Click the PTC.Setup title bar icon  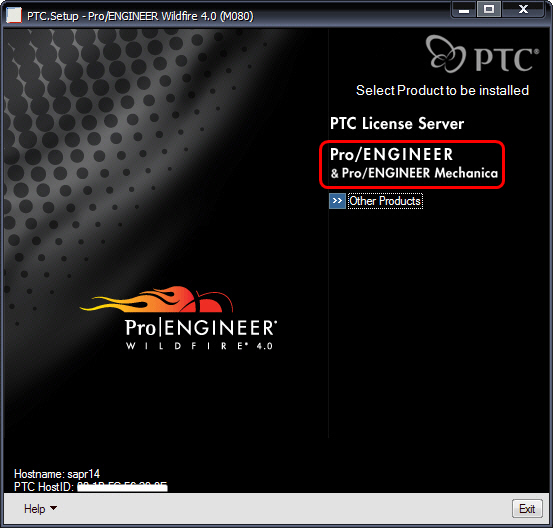pyautogui.click(x=14, y=16)
